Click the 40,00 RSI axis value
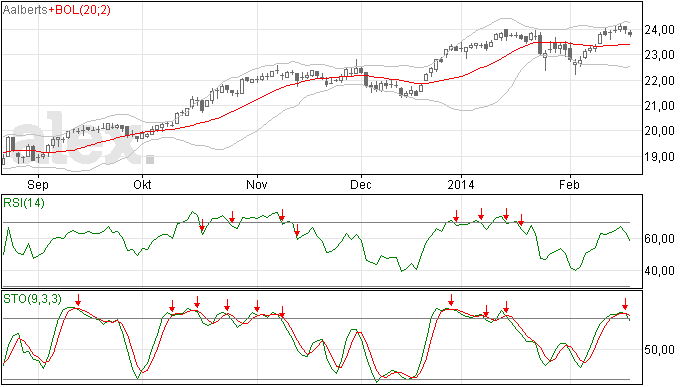 click(x=659, y=271)
